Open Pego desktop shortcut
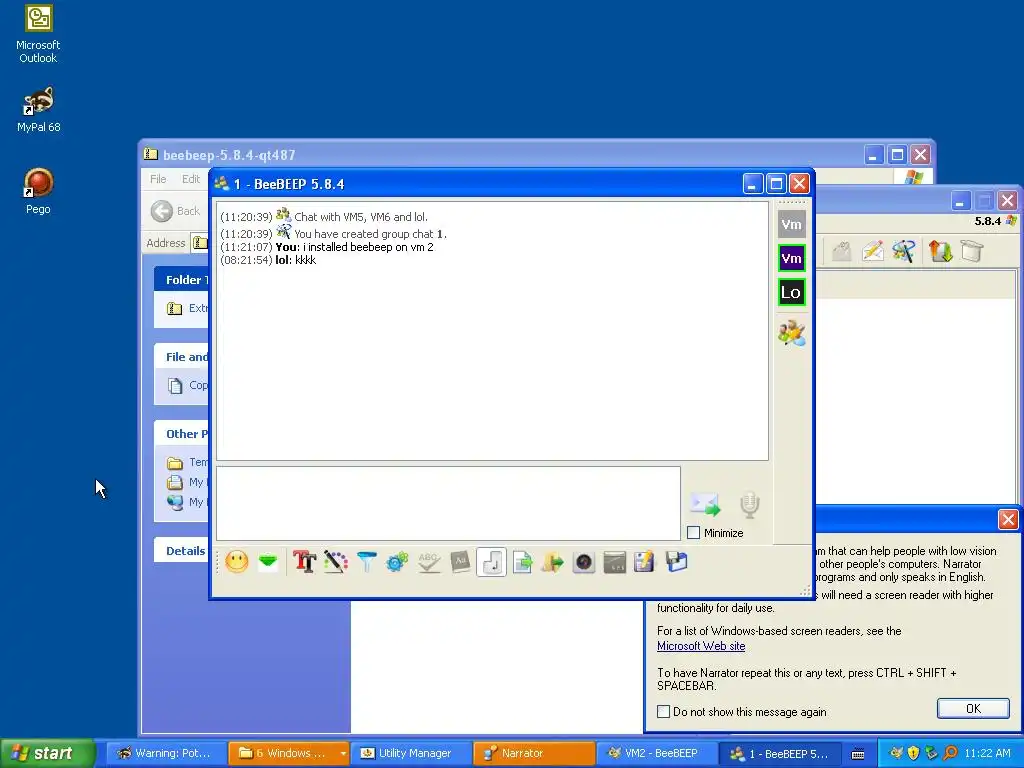This screenshot has width=1024, height=768. coord(38,191)
